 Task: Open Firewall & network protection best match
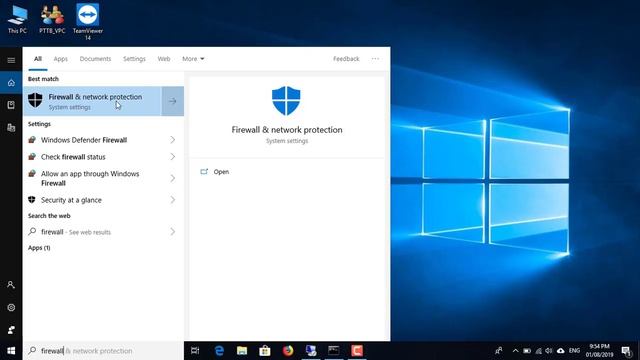pyautogui.click(x=93, y=101)
